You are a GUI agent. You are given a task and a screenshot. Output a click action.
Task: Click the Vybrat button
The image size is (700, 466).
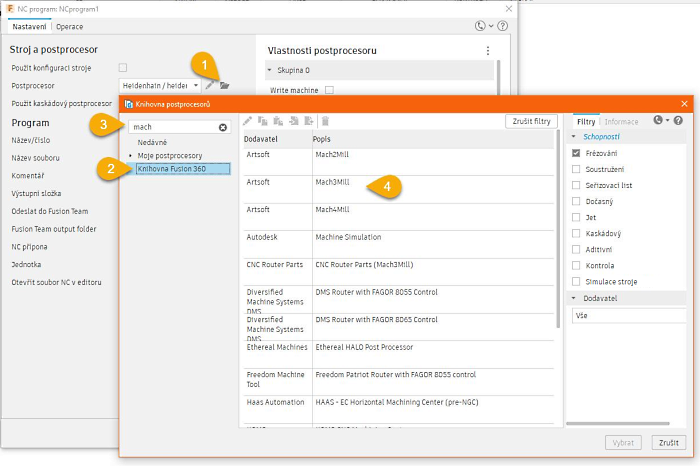(x=623, y=443)
